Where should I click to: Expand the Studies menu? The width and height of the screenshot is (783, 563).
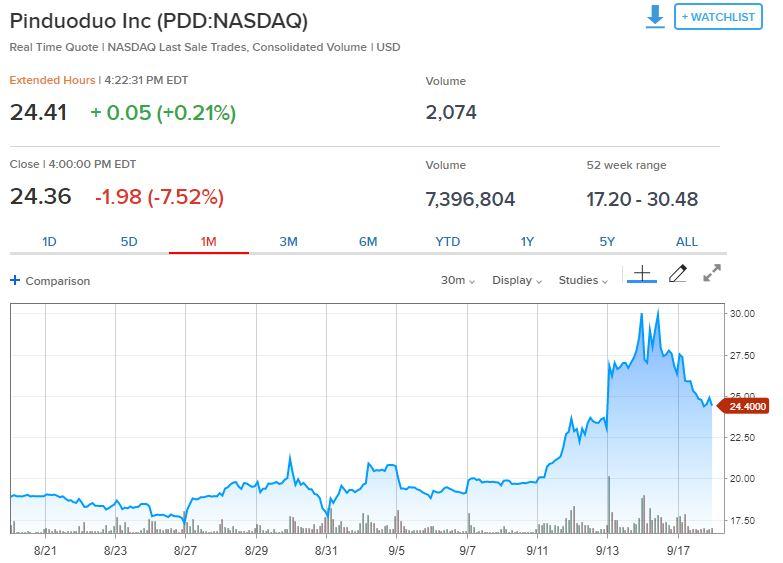583,280
